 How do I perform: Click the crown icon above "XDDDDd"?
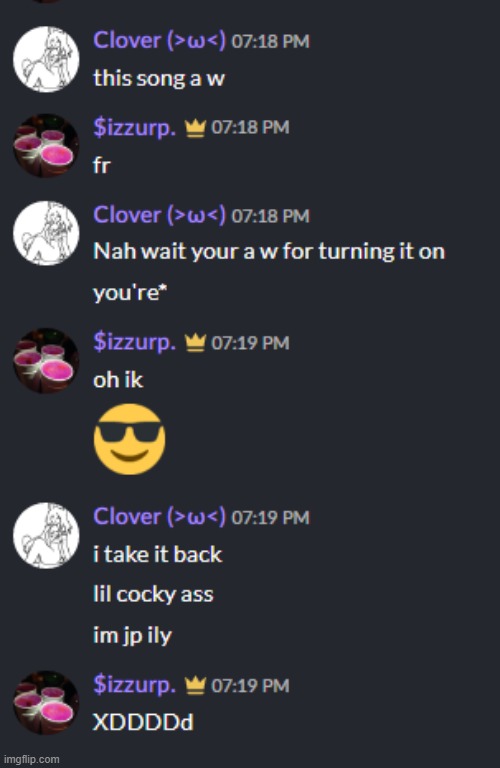click(x=195, y=685)
